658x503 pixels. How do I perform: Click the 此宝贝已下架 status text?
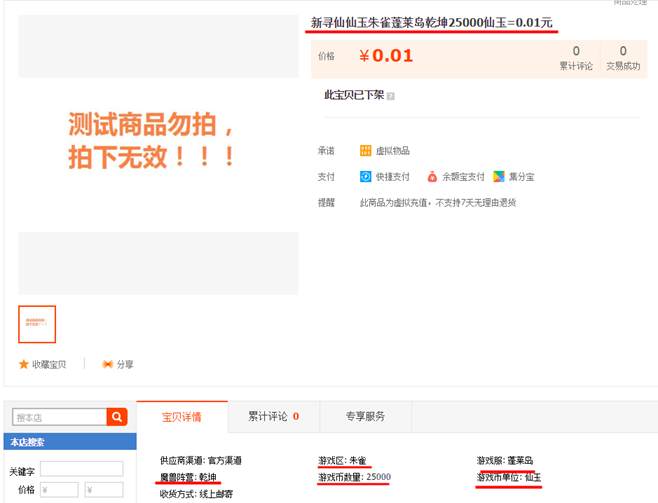[x=354, y=95]
